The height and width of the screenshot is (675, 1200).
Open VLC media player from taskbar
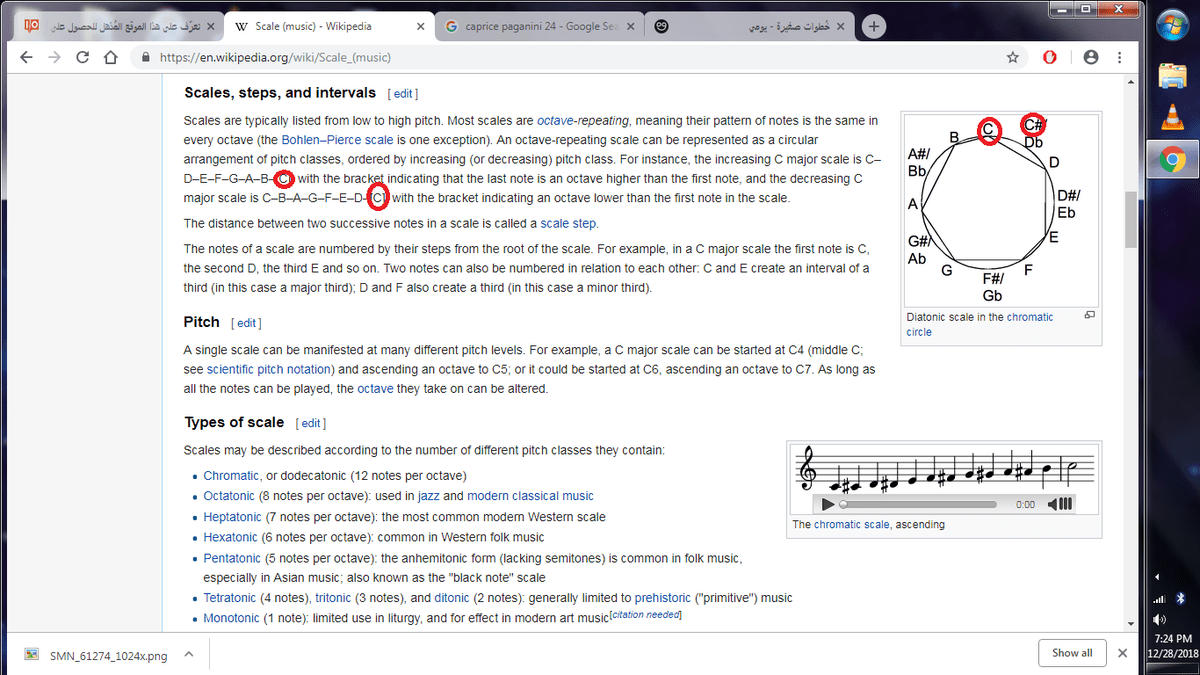[1172, 116]
